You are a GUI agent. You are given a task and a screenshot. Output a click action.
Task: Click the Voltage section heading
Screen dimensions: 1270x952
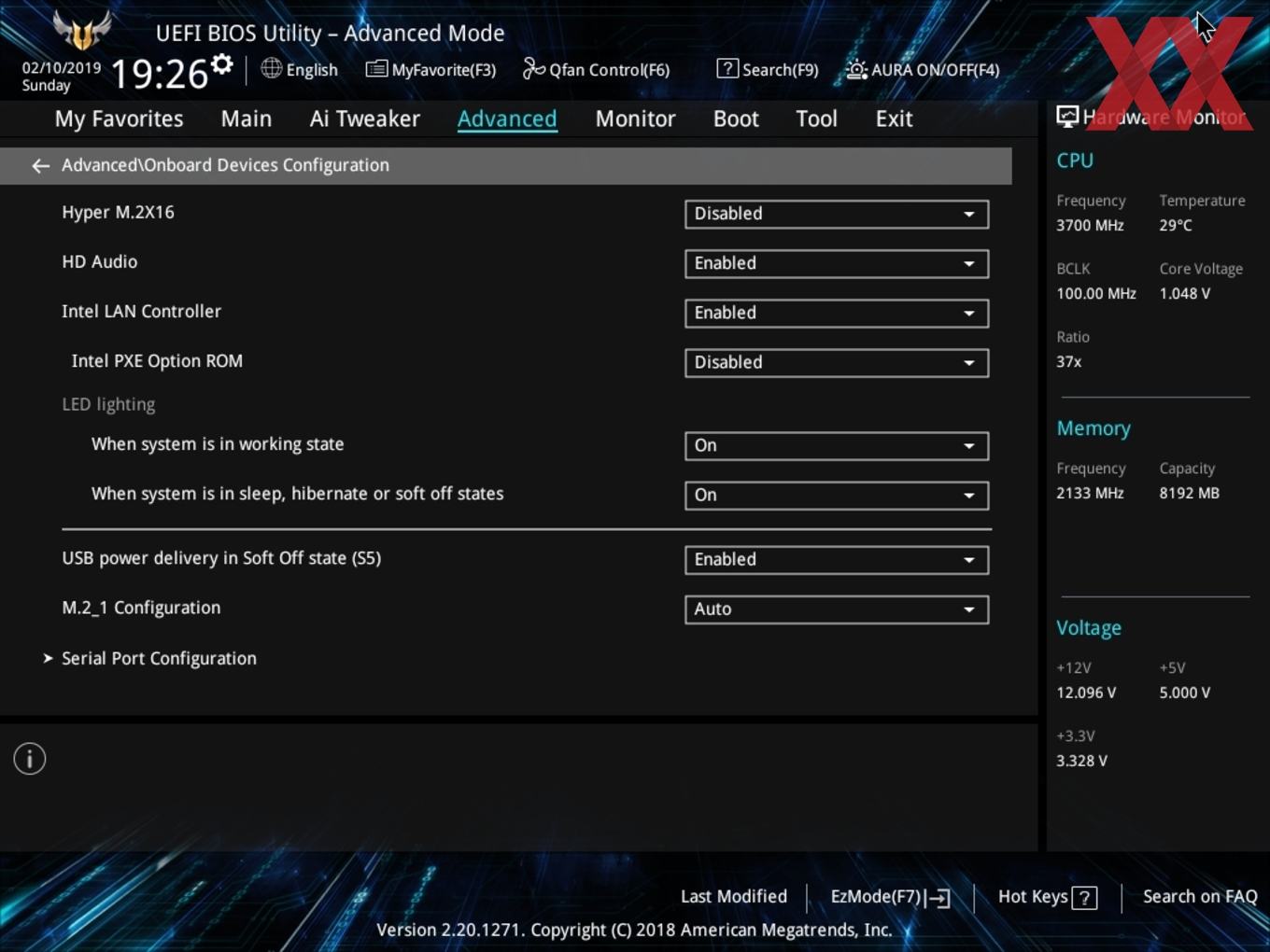coord(1089,628)
